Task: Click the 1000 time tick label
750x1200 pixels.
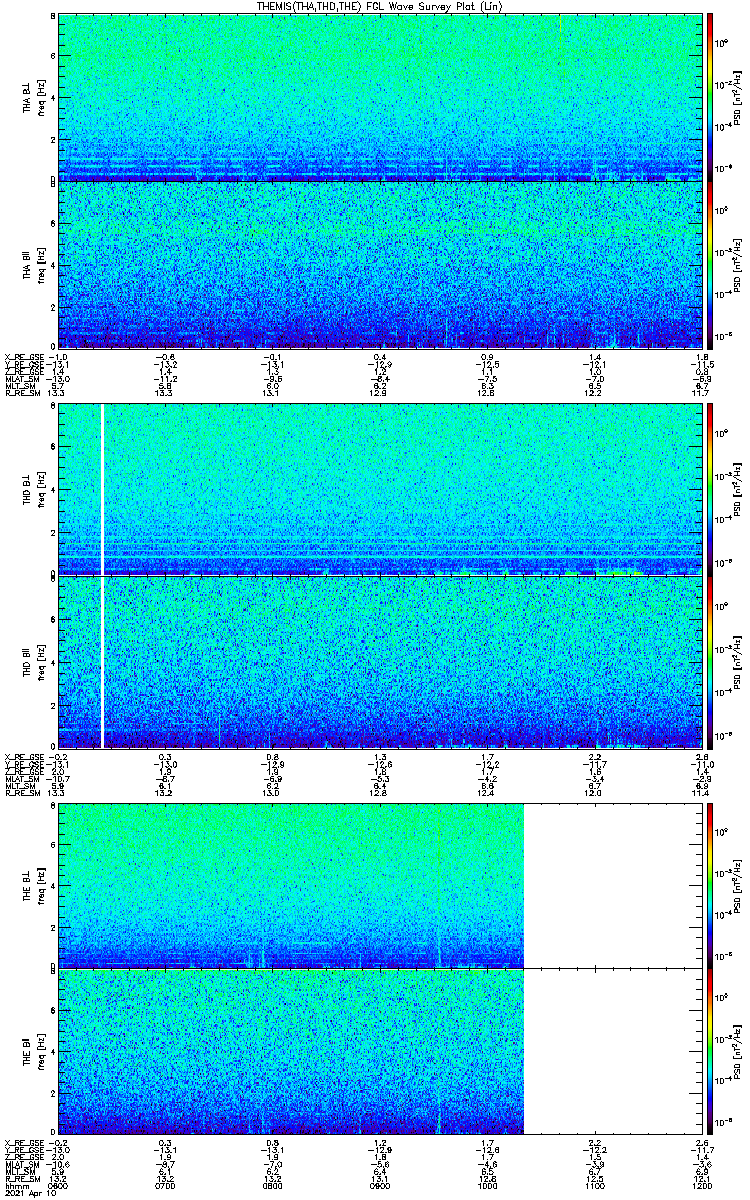Action: tap(488, 1185)
